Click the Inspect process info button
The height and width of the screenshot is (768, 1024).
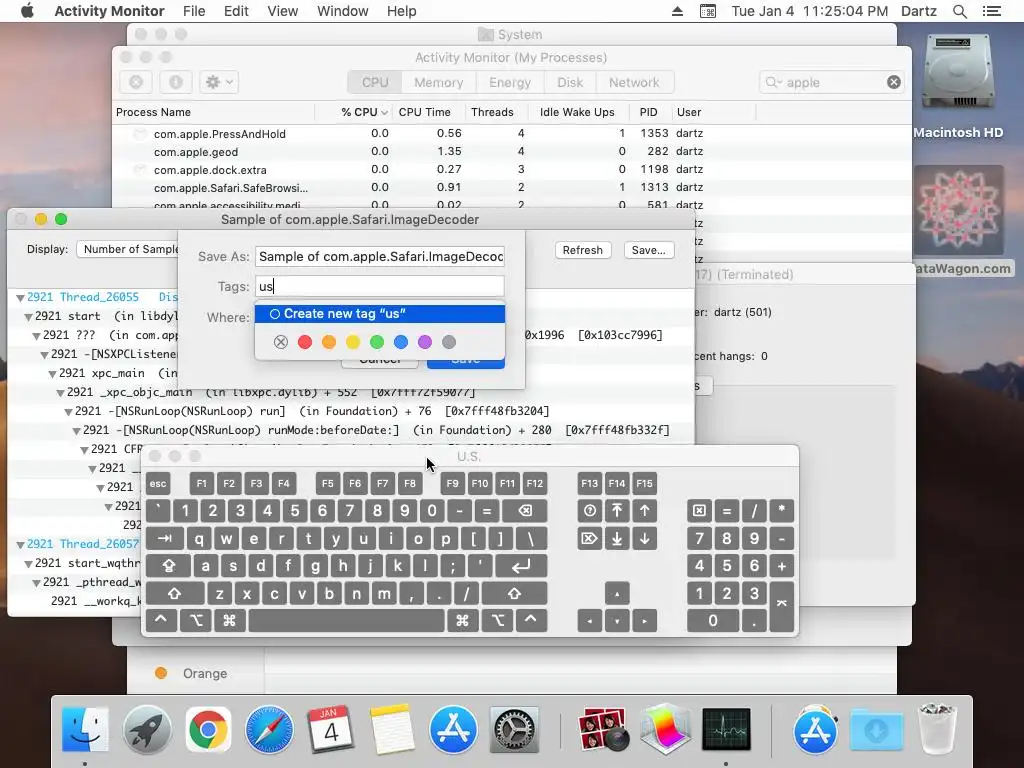pos(176,82)
